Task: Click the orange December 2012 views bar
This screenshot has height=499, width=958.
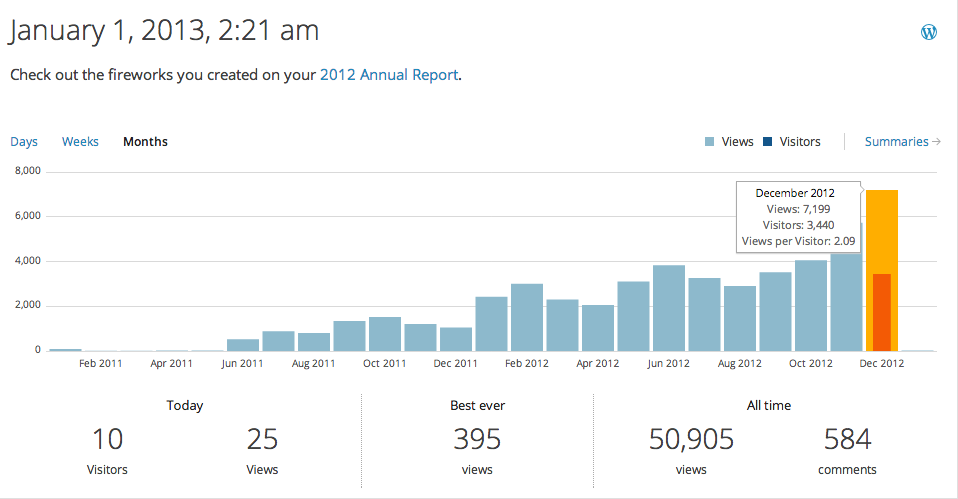Action: click(882, 230)
